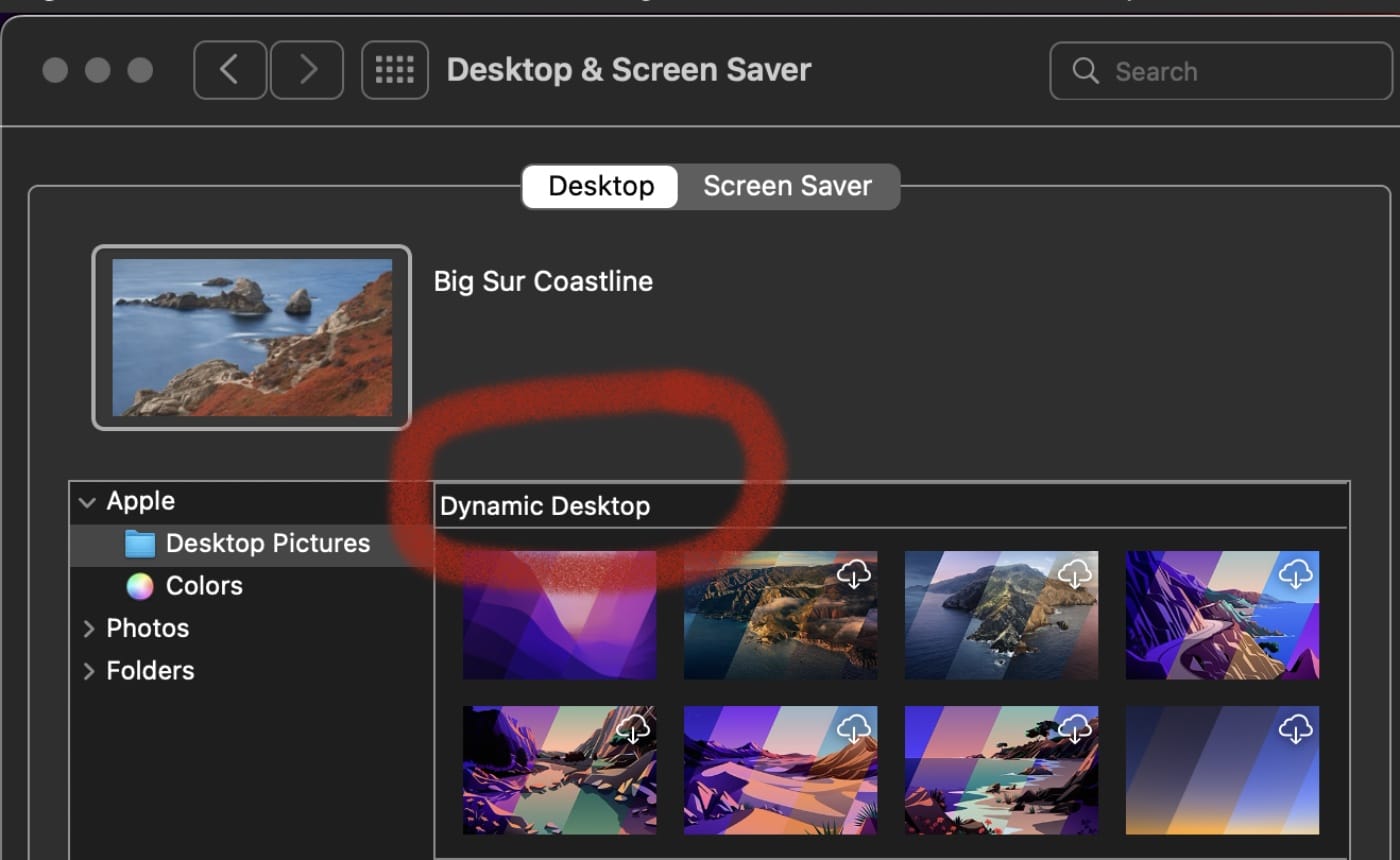Collapse the Apple section chevron
The image size is (1400, 860).
88,502
